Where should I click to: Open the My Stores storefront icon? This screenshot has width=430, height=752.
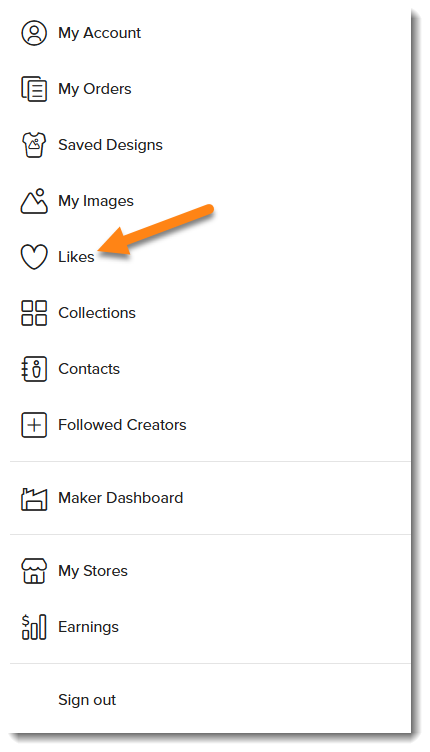tap(34, 571)
